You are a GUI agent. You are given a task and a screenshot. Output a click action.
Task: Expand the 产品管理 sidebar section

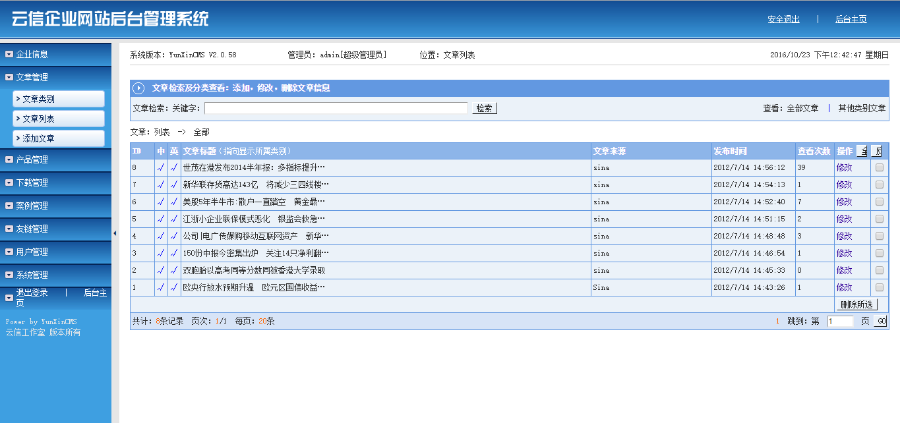point(56,160)
